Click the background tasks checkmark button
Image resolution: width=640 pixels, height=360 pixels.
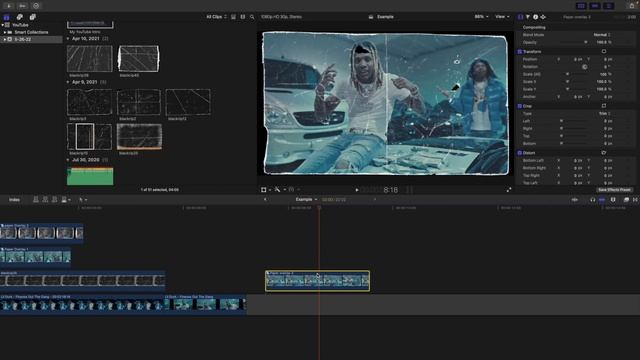pyautogui.click(x=36, y=6)
